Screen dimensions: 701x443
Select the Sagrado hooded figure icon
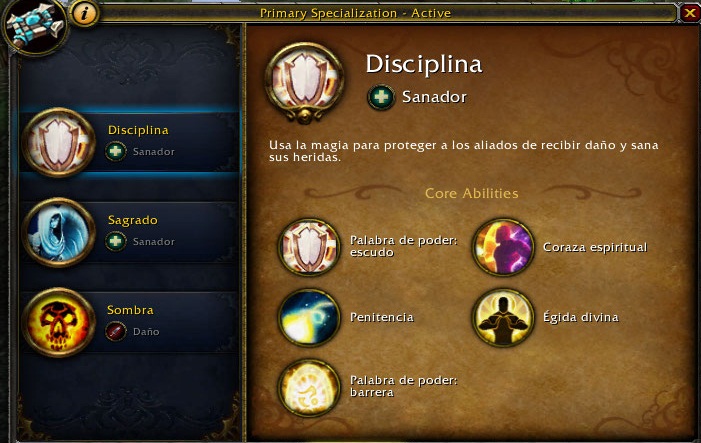[x=59, y=232]
